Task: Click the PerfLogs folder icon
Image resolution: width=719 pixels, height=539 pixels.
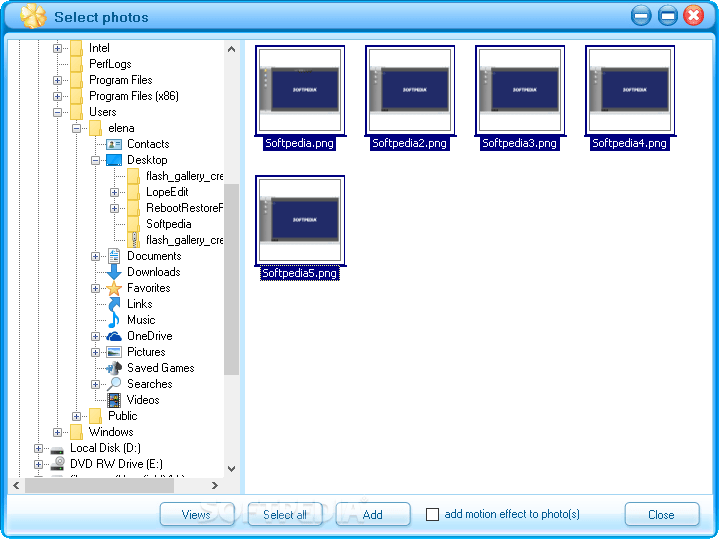Action: point(76,64)
